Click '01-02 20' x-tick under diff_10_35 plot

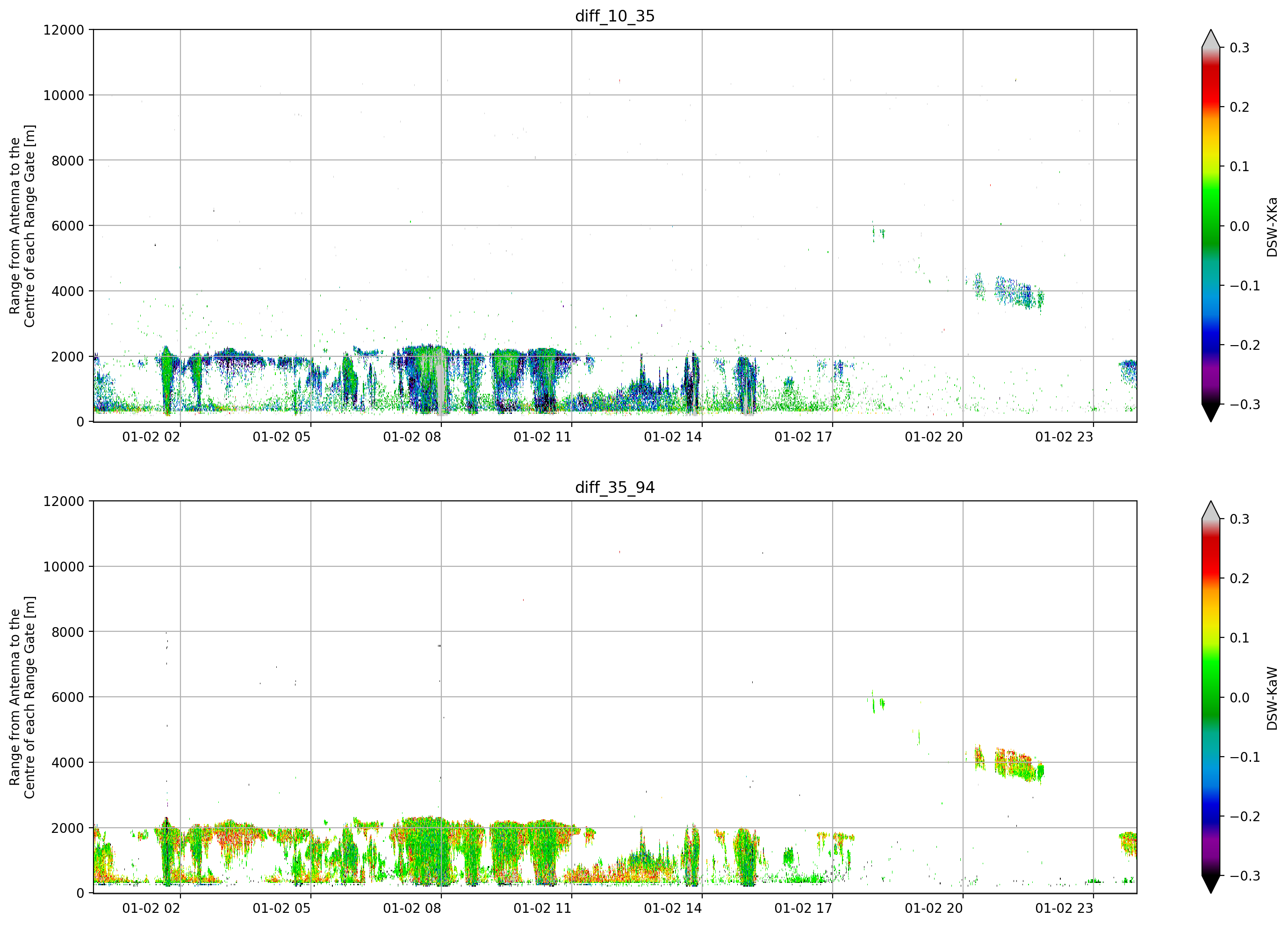(934, 437)
